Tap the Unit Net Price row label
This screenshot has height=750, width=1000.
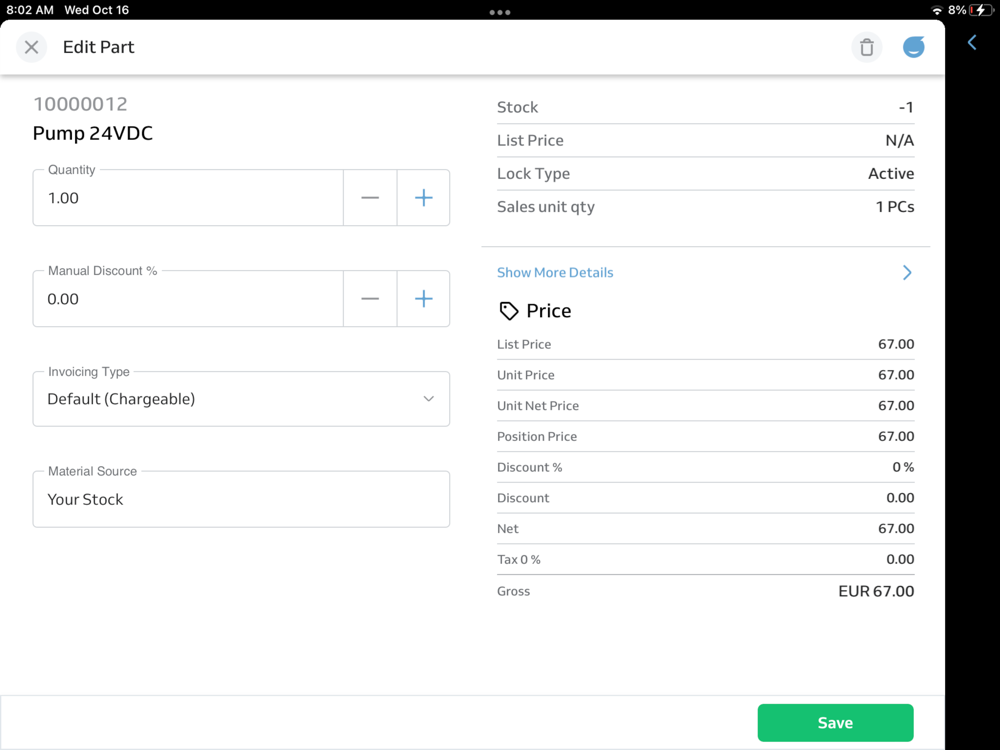[538, 406]
